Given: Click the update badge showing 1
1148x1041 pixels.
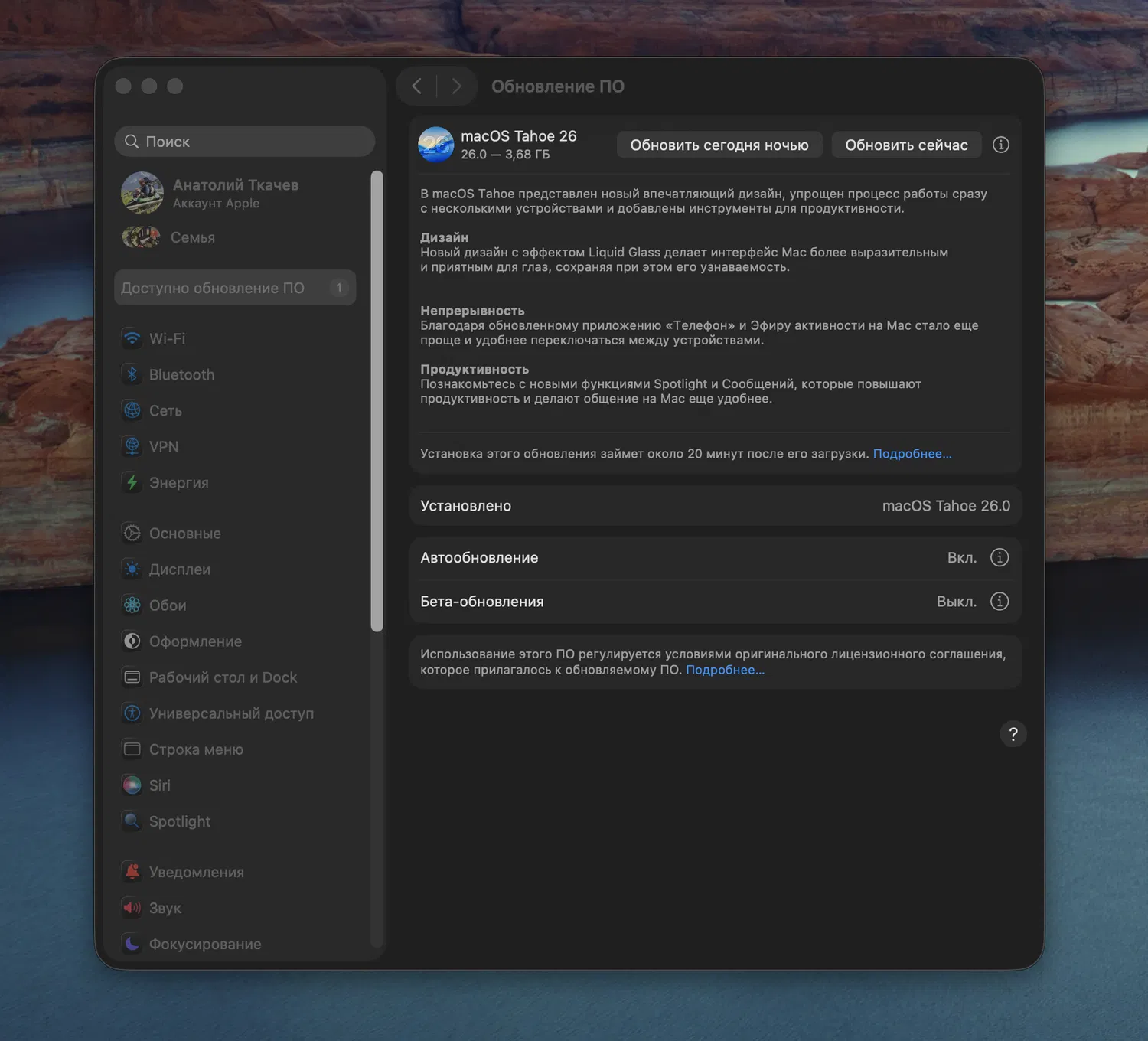Looking at the screenshot, I should 339,288.
